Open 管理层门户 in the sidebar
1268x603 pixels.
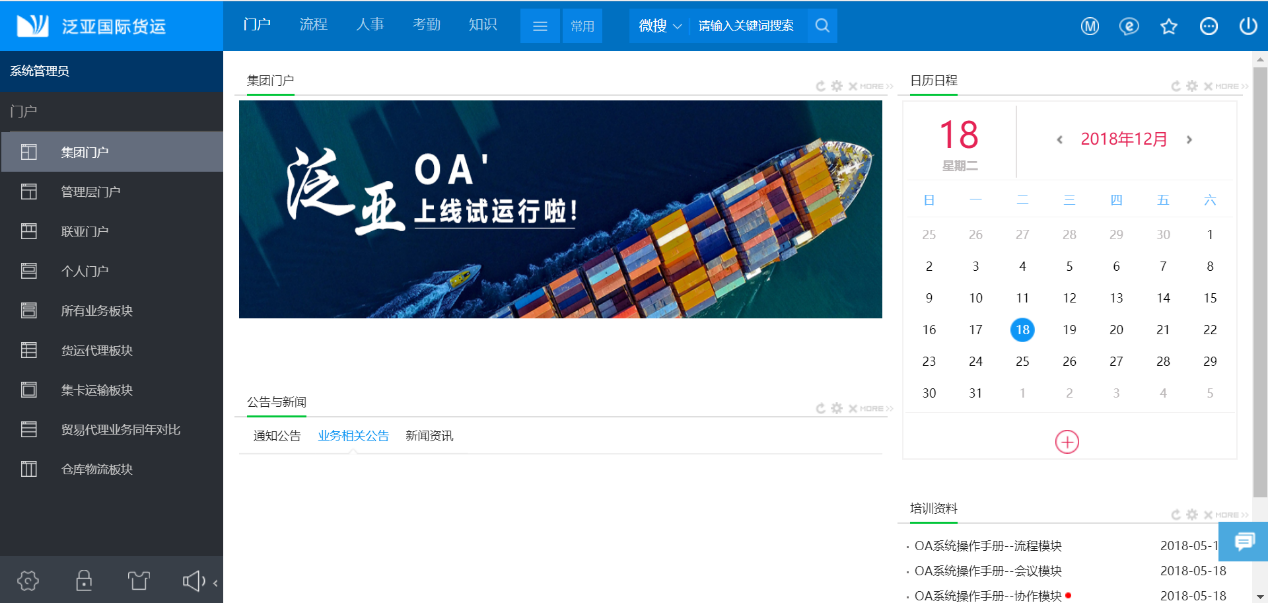[111, 192]
